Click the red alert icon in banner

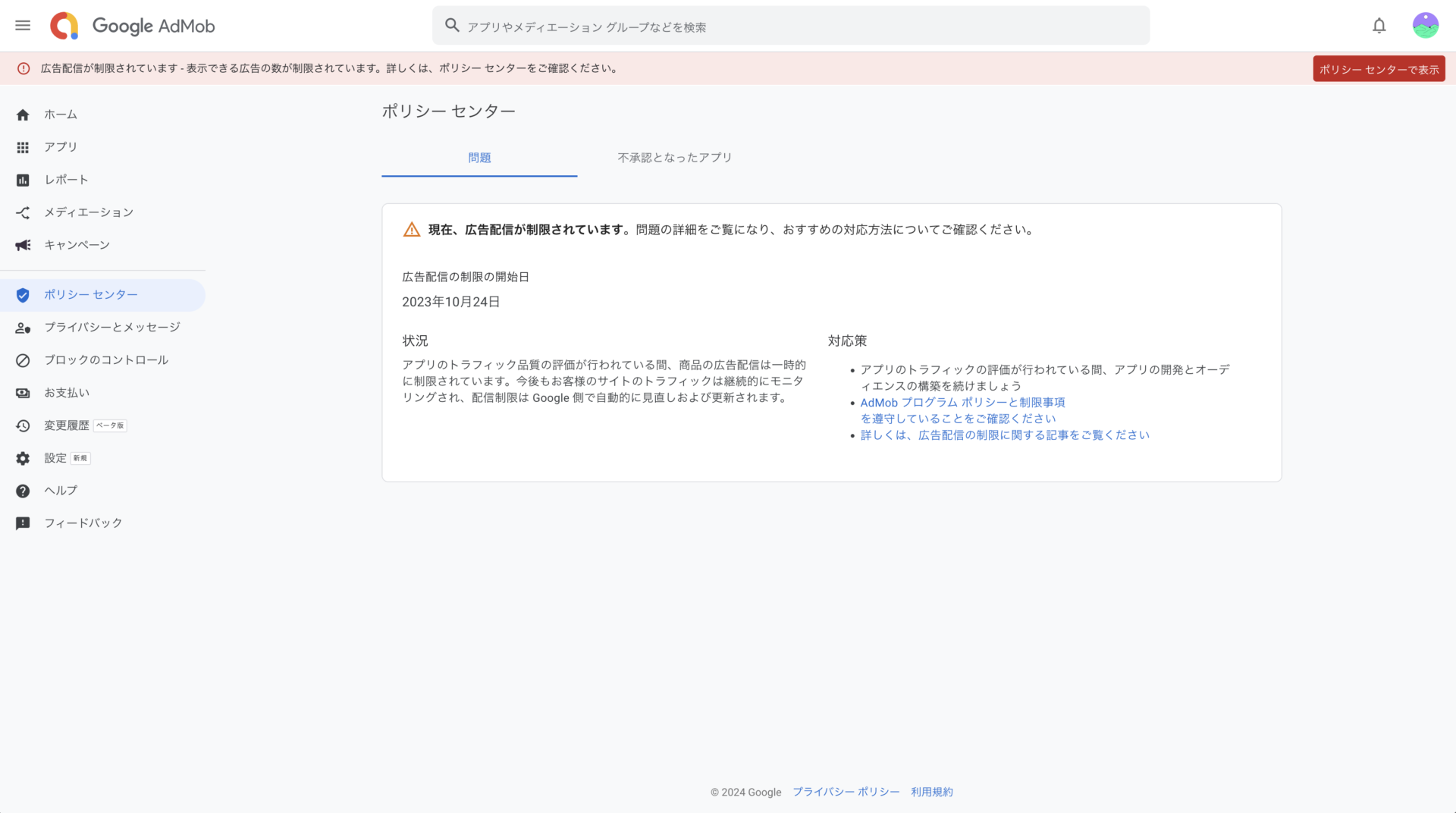tap(24, 68)
